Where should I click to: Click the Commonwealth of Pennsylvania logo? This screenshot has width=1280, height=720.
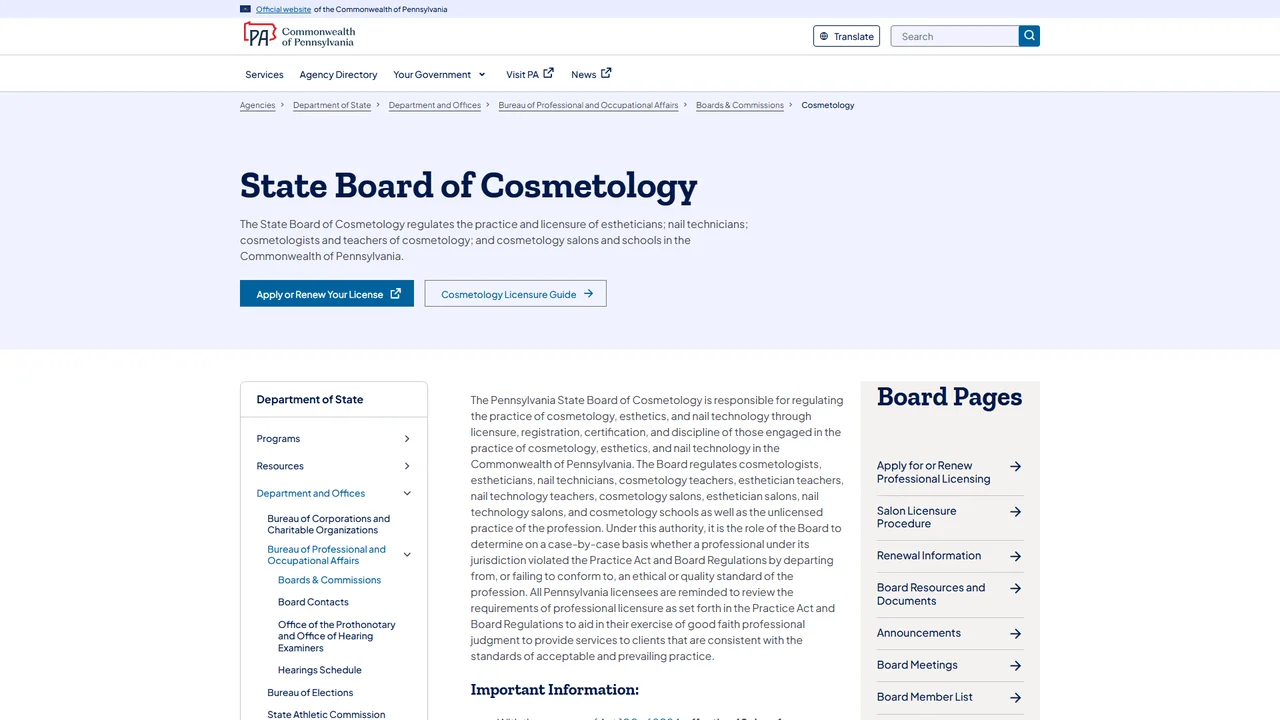(x=299, y=36)
